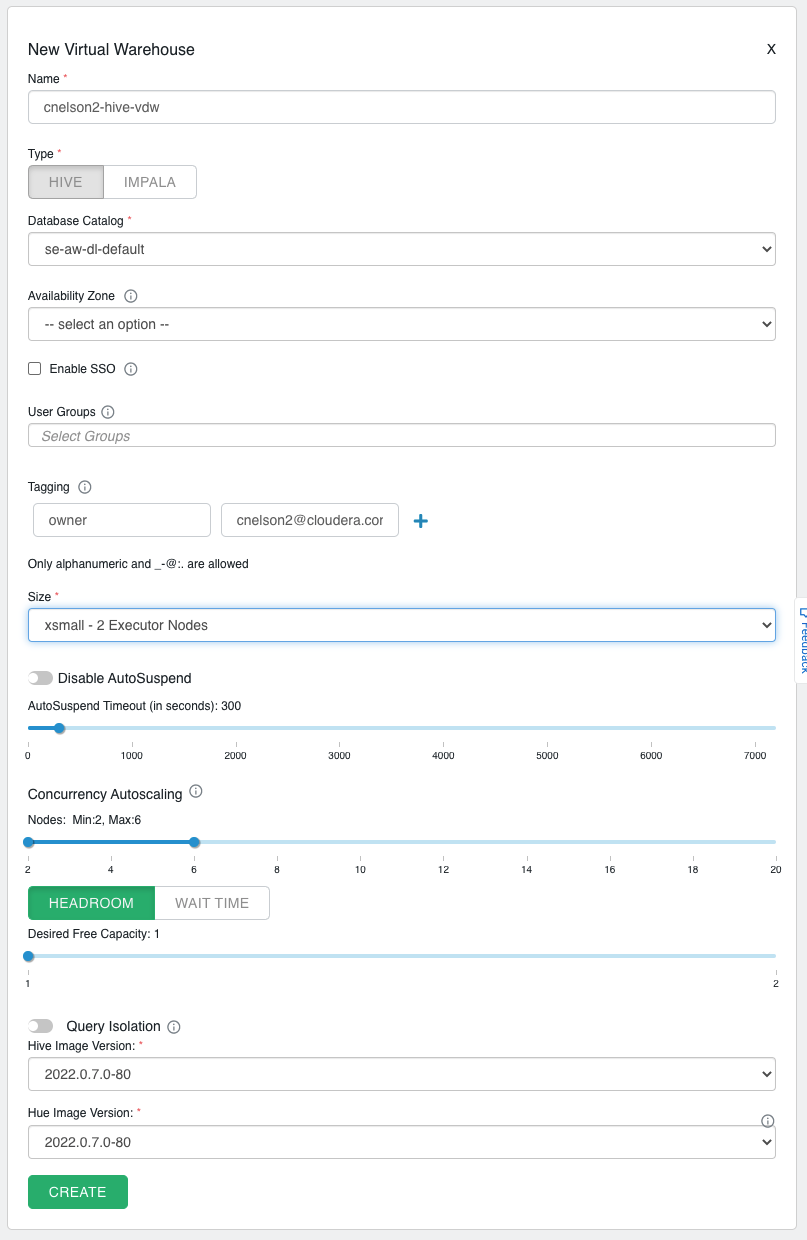This screenshot has width=807, height=1240.
Task: Check the Enable SSO checkbox
Action: click(x=35, y=369)
